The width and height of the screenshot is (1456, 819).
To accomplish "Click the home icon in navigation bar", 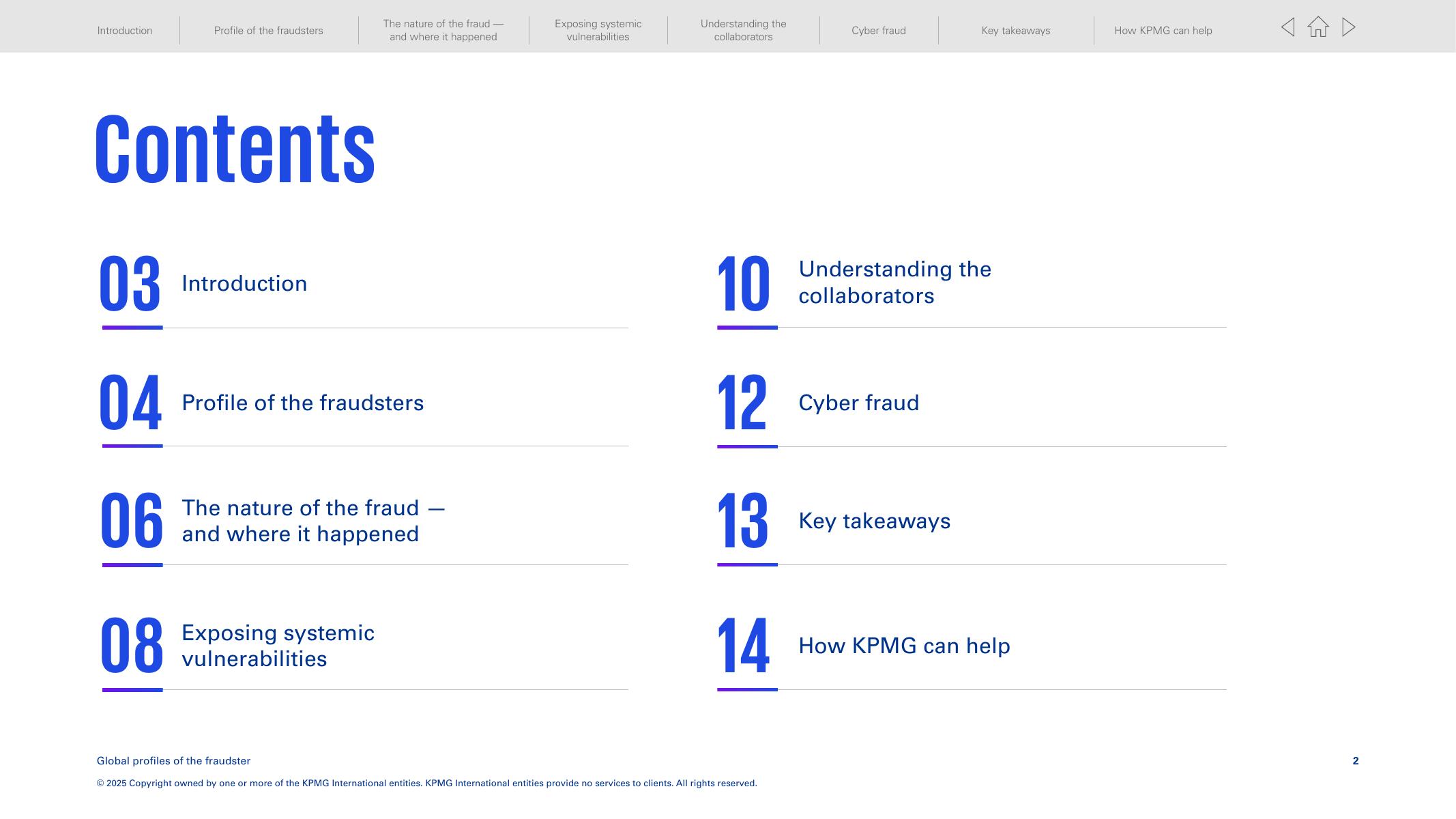I will click(1317, 27).
